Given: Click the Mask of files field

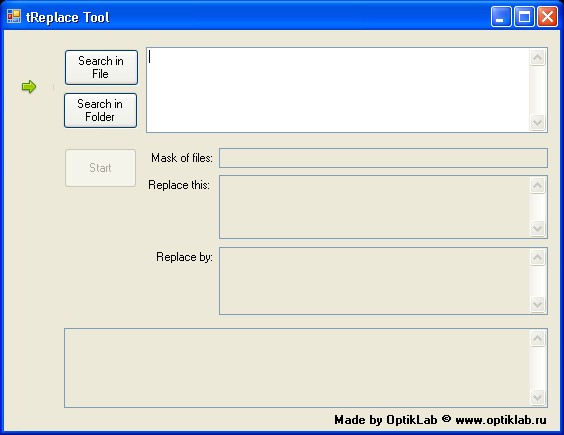Looking at the screenshot, I should tap(383, 158).
